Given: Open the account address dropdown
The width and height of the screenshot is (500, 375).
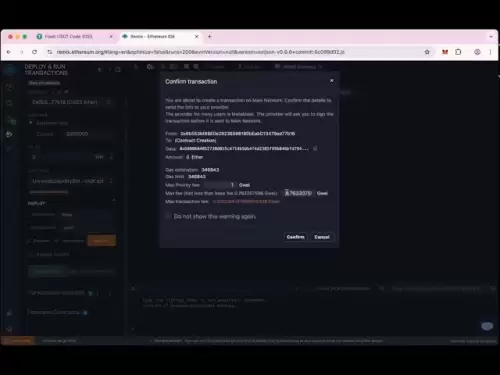Looking at the screenshot, I should pyautogui.click(x=71, y=102).
